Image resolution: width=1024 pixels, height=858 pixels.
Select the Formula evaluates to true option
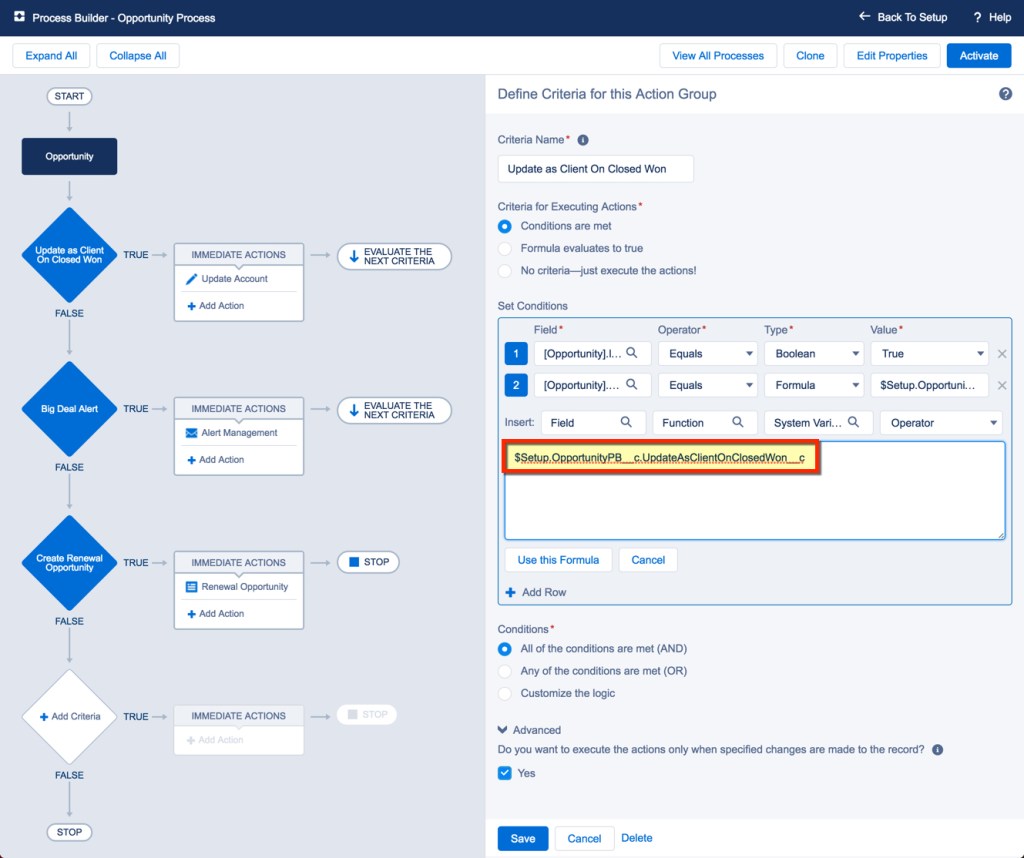pyautogui.click(x=504, y=248)
